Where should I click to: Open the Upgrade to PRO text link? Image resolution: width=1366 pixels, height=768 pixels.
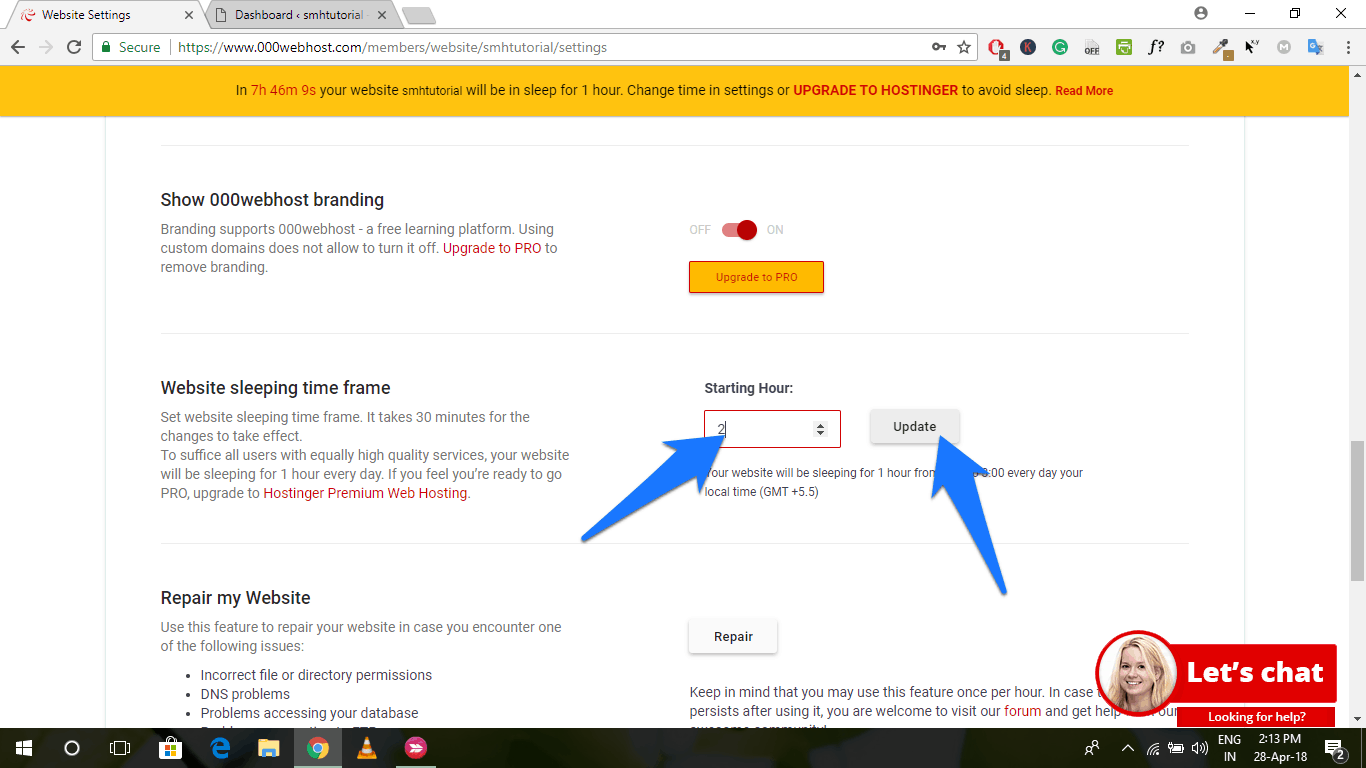point(492,248)
